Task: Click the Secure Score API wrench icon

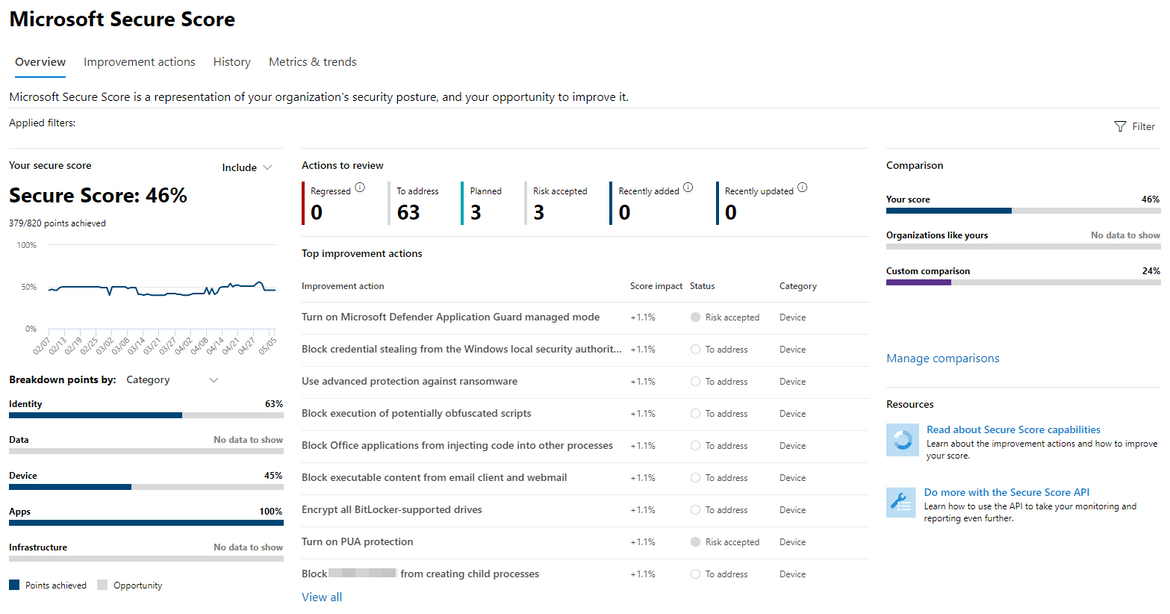Action: click(901, 503)
